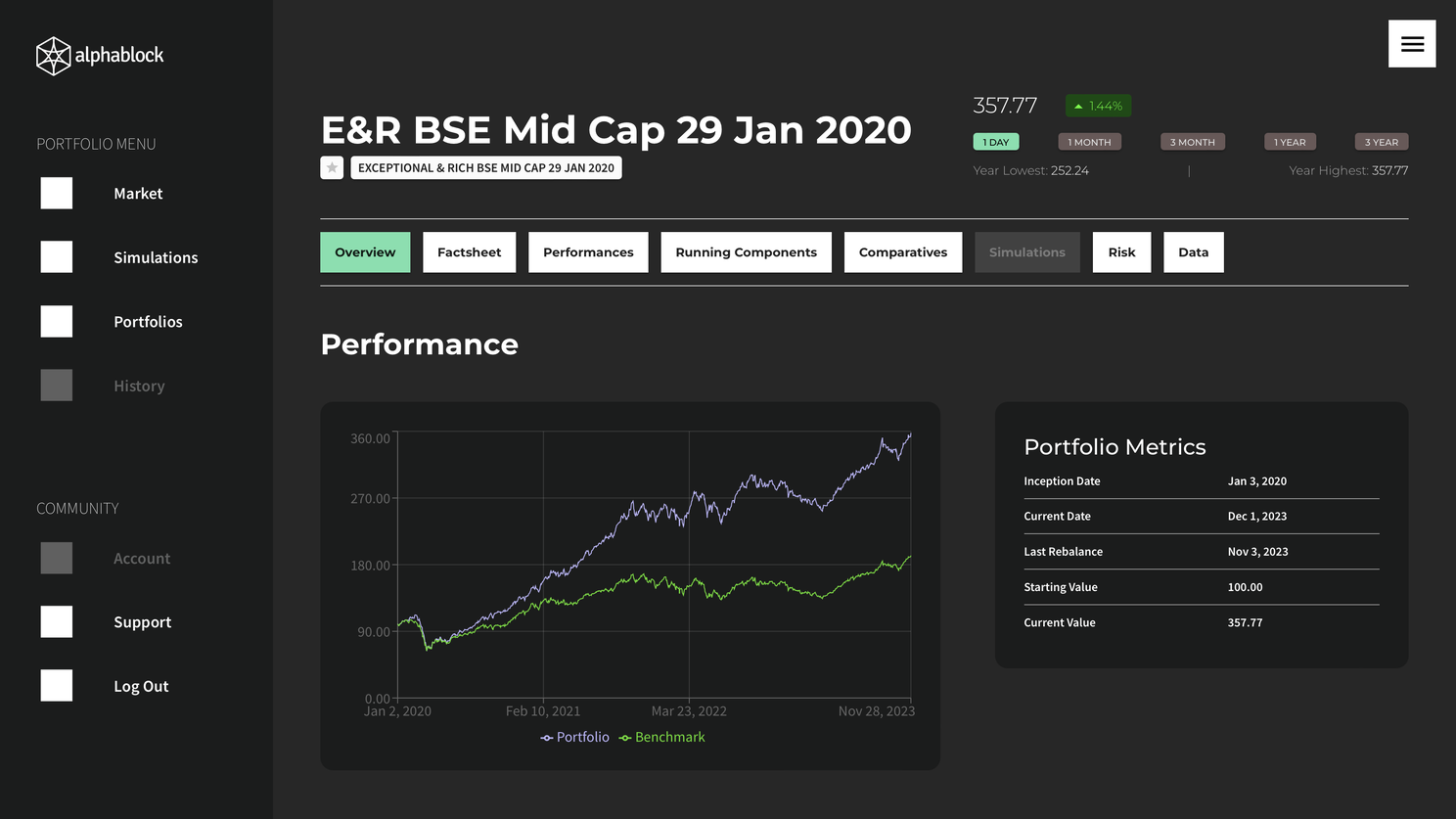Viewport: 1456px width, 819px height.
Task: Click the Simulations sidebar icon
Action: click(x=57, y=257)
